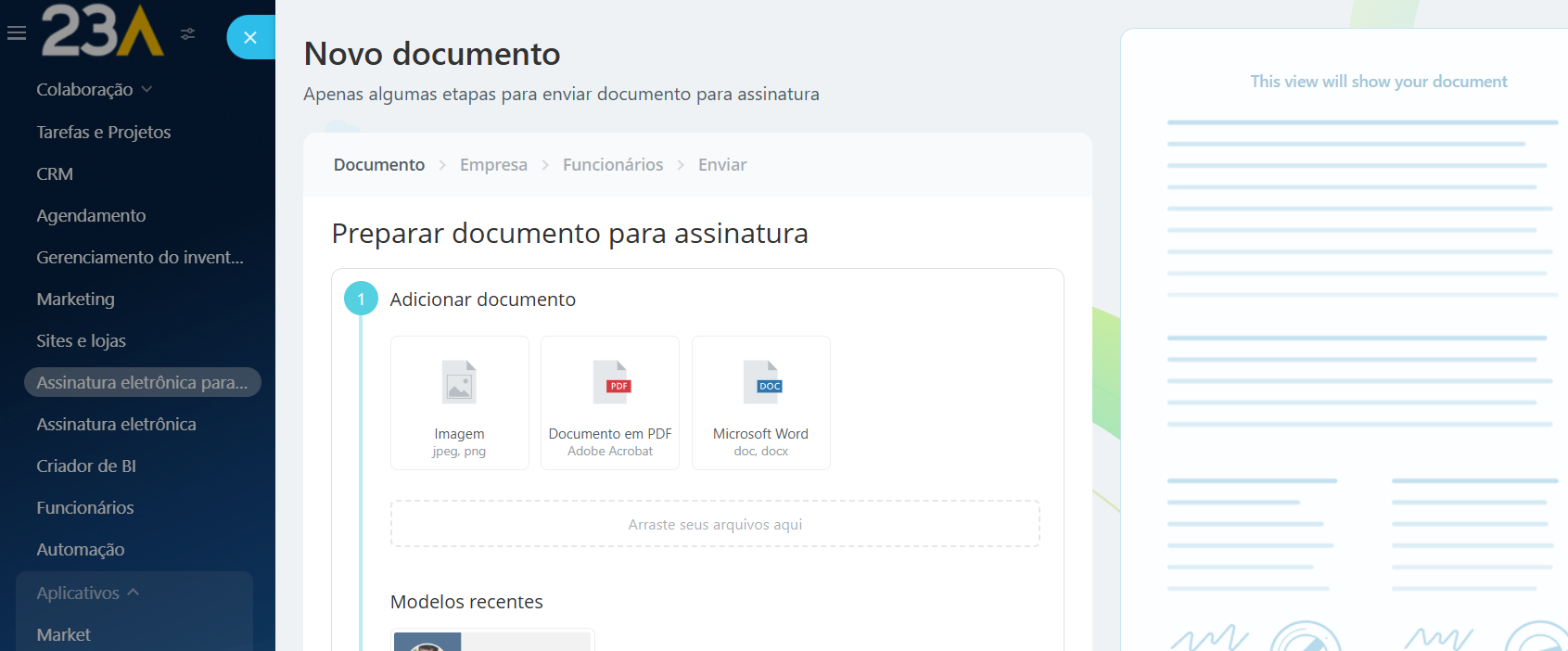Open the recent template thumbnail
1568x651 pixels.
tap(492, 641)
